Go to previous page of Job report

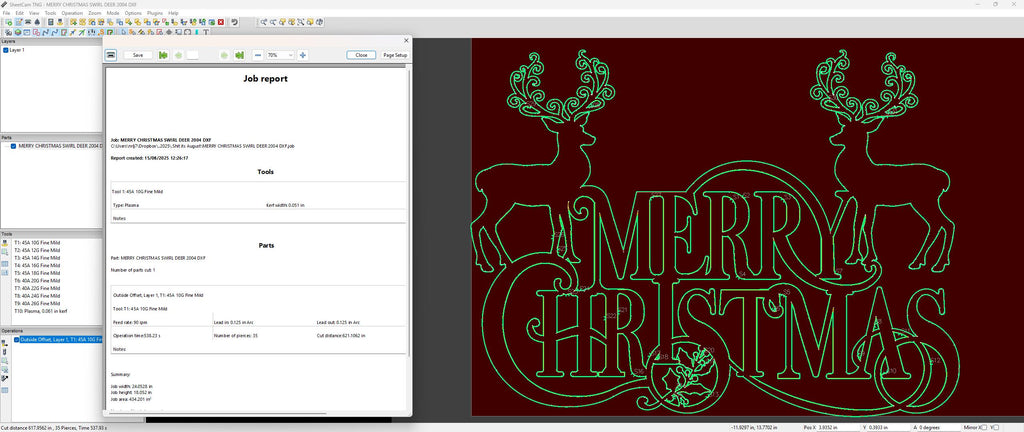coord(179,55)
